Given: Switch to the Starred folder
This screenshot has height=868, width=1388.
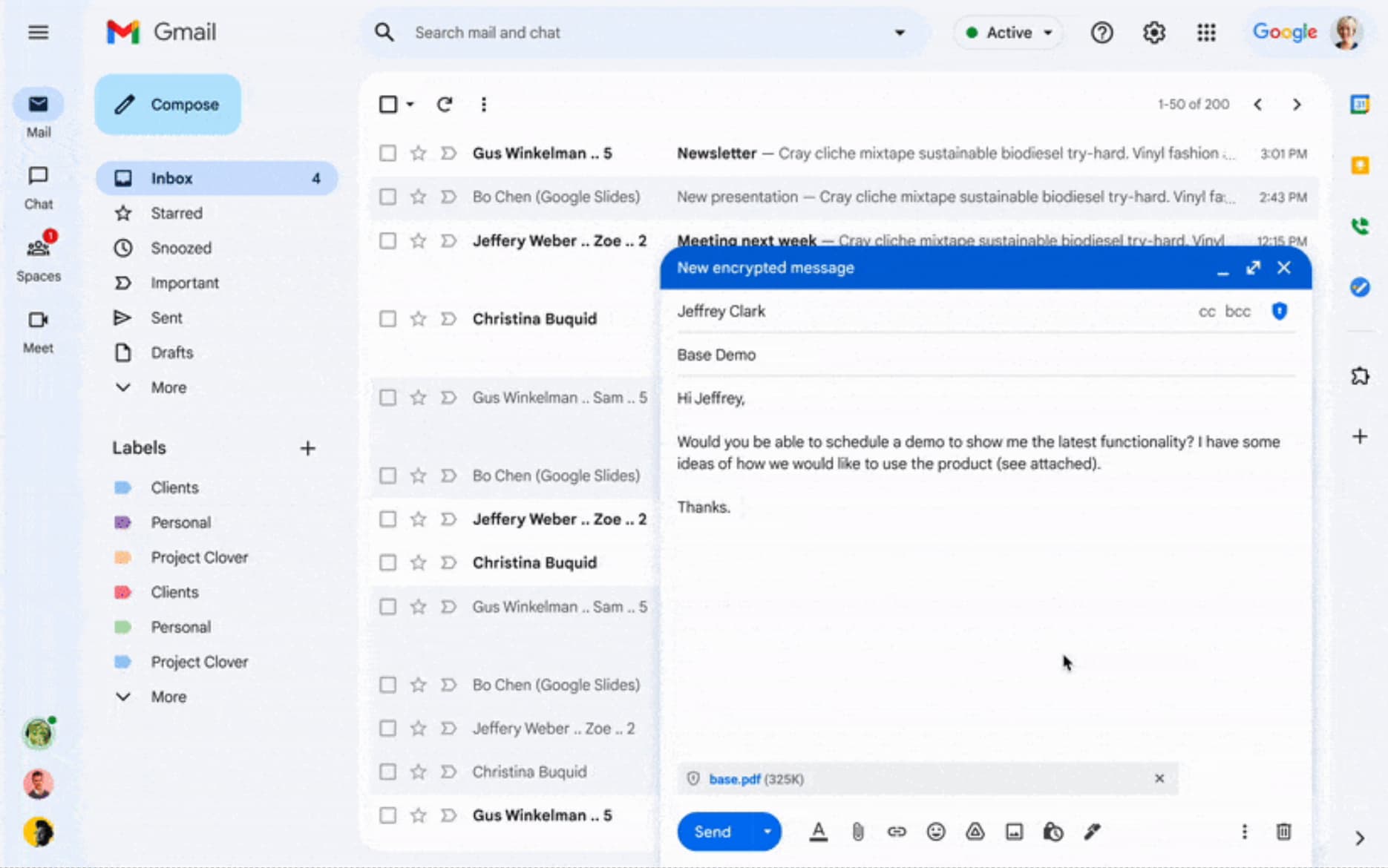Looking at the screenshot, I should coord(177,213).
